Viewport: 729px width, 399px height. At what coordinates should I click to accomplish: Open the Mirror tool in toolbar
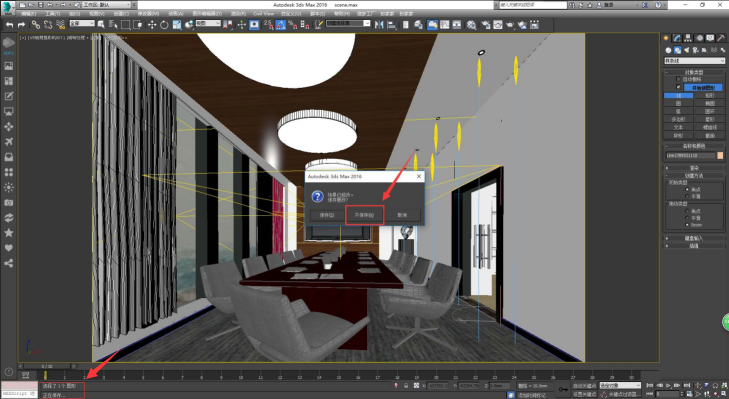pyautogui.click(x=379, y=25)
